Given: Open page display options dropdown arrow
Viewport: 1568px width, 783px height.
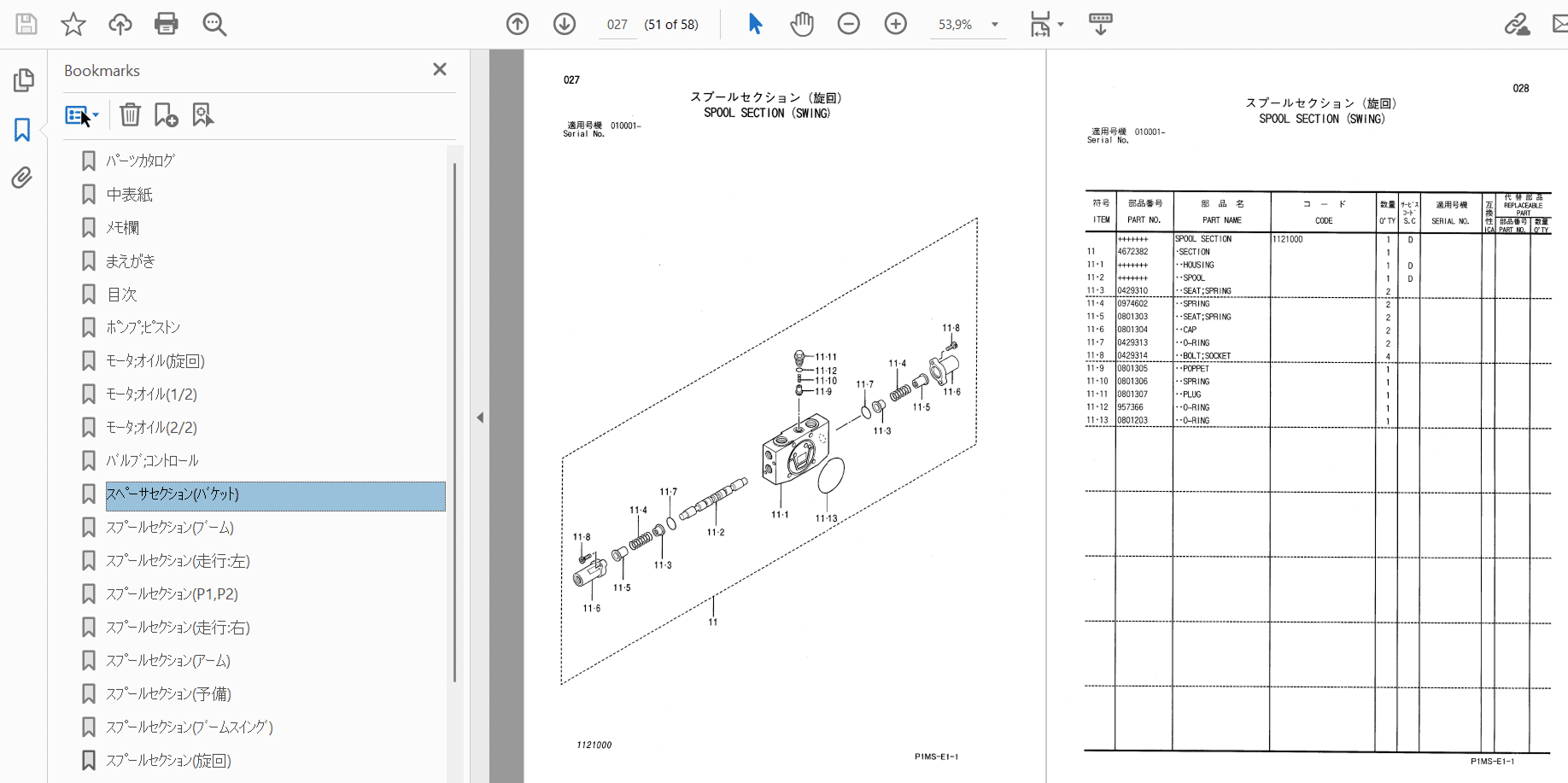Looking at the screenshot, I should click(x=1061, y=24).
